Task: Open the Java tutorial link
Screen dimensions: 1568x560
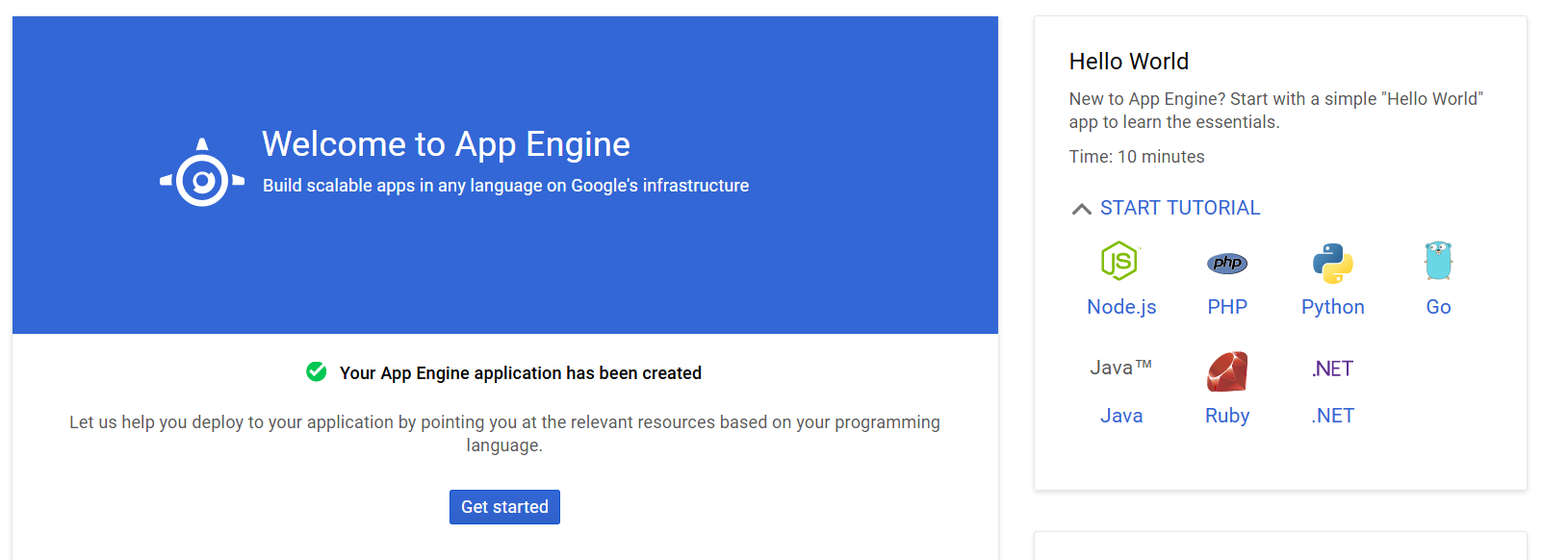Action: pos(1121,416)
